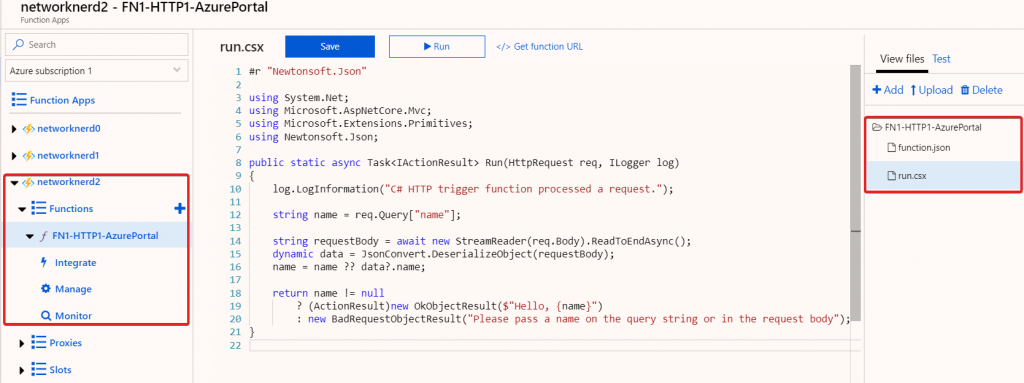
Task: Open Integrate settings
Action: 75,263
